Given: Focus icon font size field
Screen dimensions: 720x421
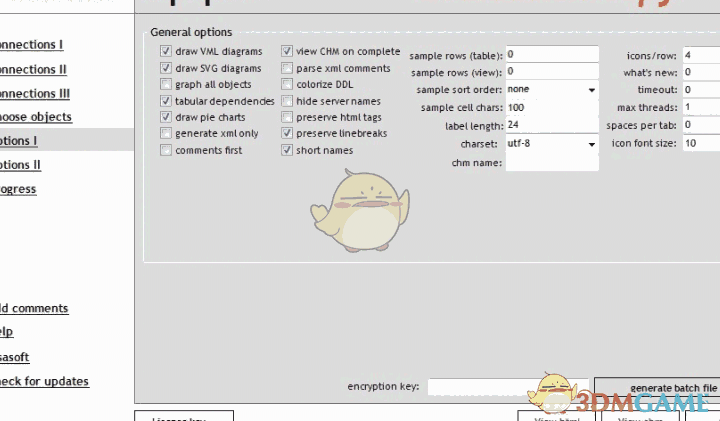Looking at the screenshot, I should click(701, 143).
